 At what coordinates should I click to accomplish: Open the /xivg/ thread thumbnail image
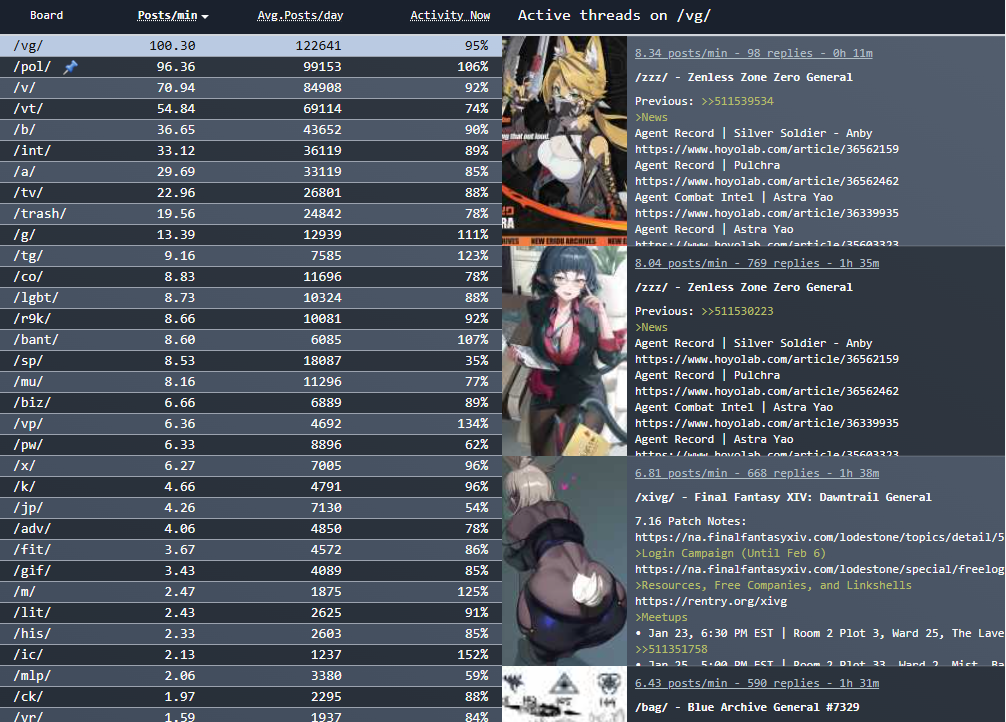tap(565, 561)
